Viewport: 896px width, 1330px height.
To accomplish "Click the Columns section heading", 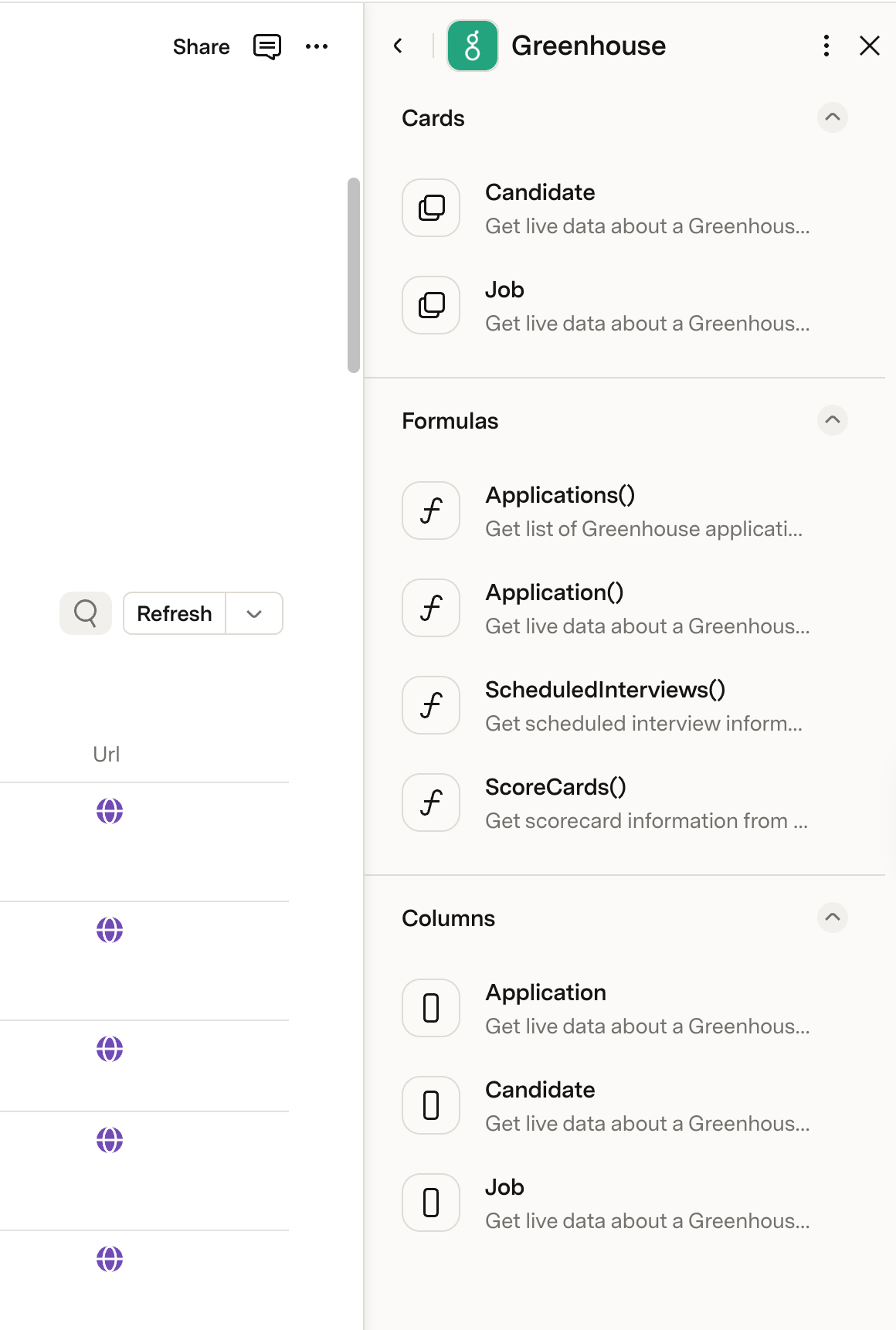I will pyautogui.click(x=448, y=918).
